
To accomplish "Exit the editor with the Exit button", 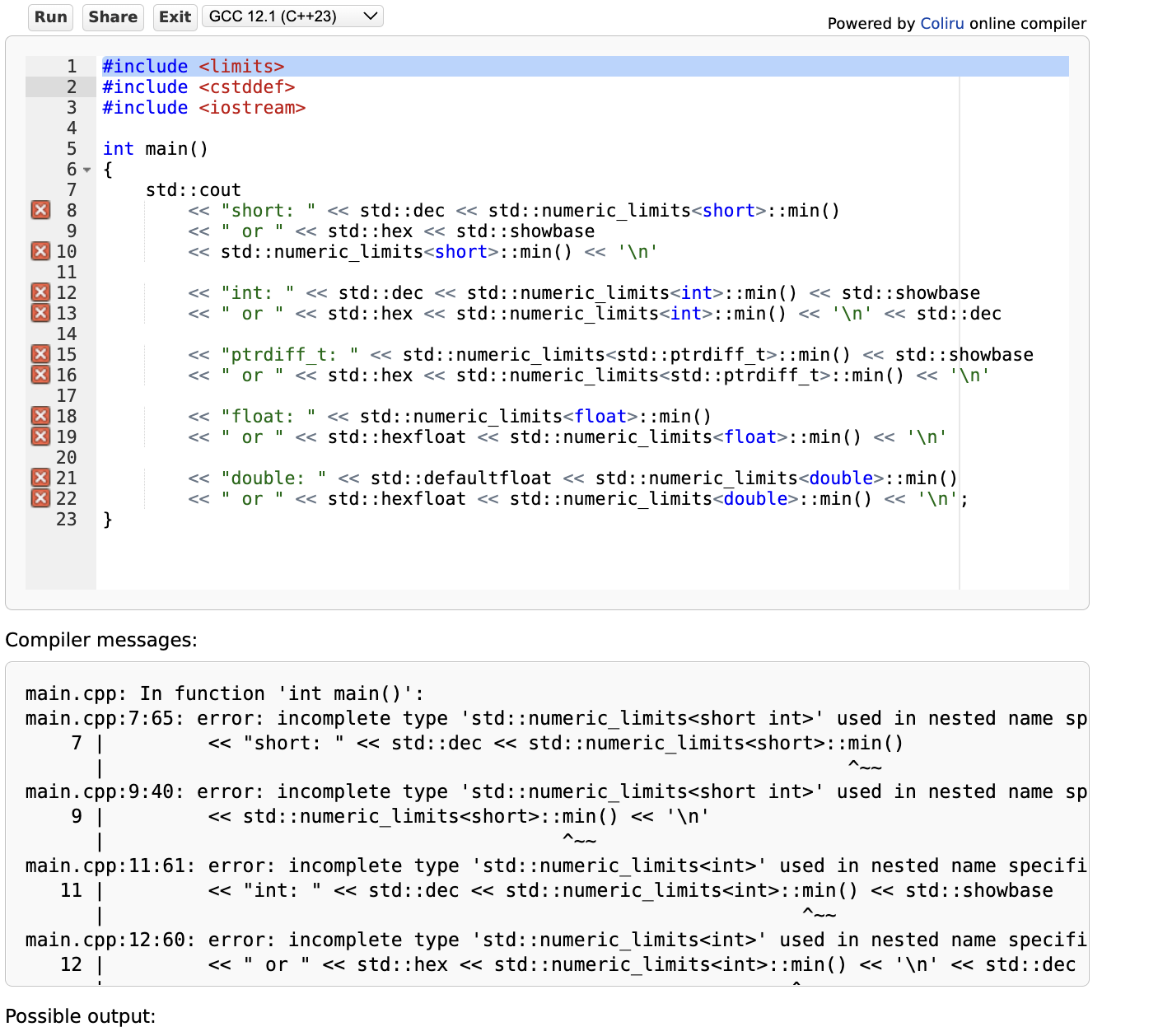I will click(x=175, y=17).
